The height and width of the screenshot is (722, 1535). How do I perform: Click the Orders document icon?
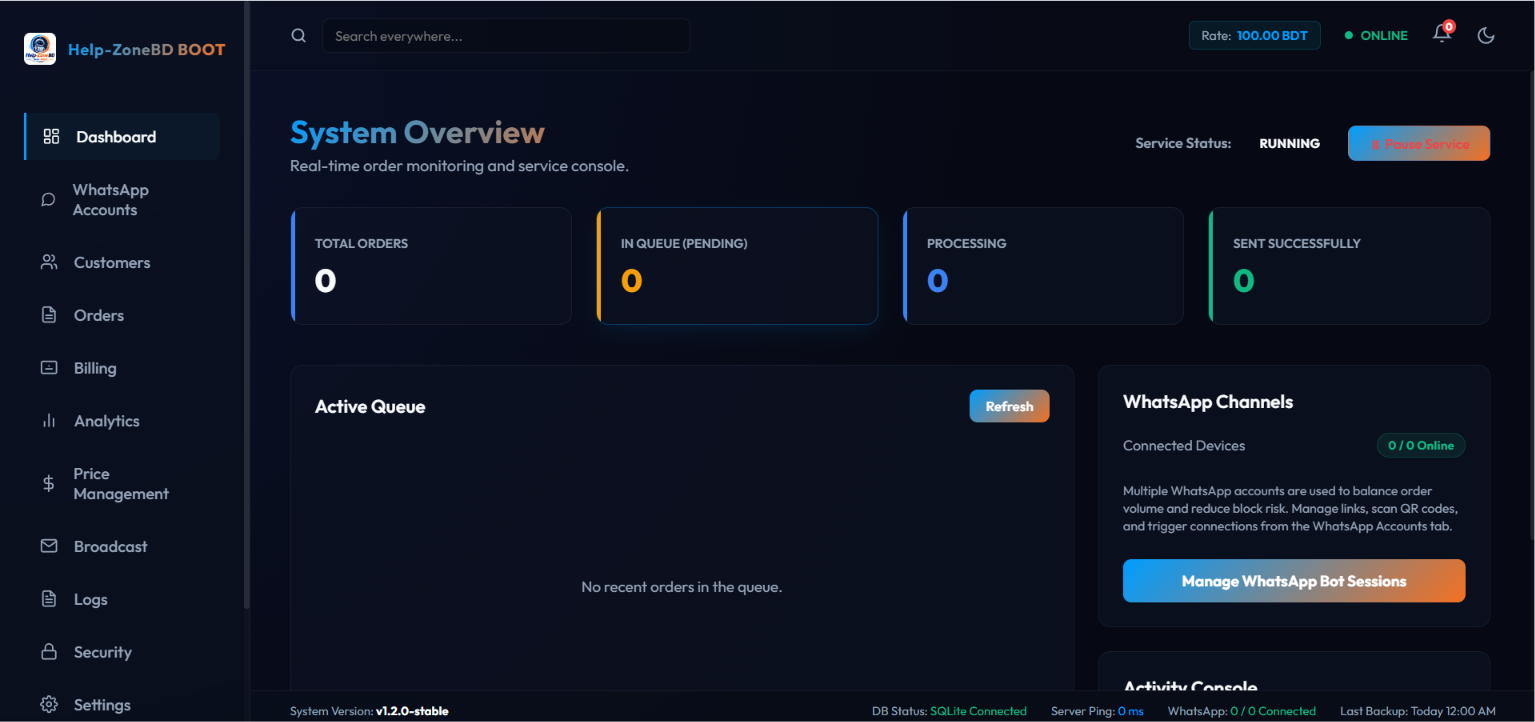(48, 315)
